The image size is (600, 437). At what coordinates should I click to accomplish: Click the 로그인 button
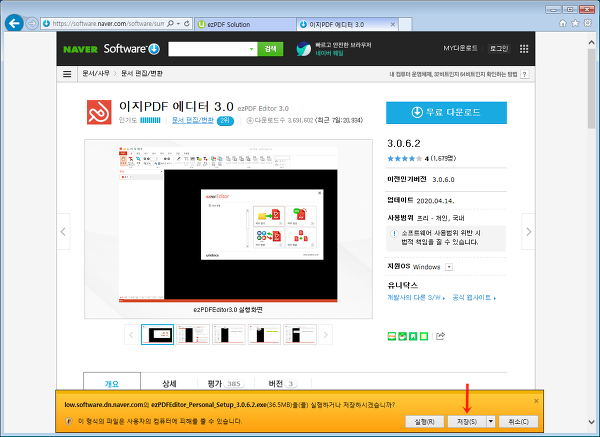[x=499, y=49]
